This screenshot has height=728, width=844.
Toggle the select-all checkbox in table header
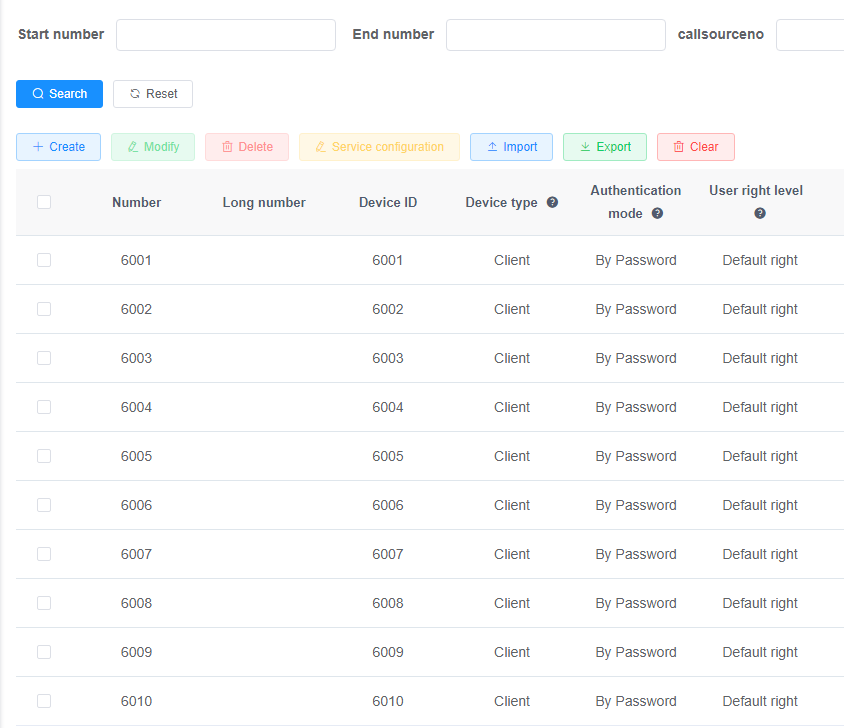44,202
